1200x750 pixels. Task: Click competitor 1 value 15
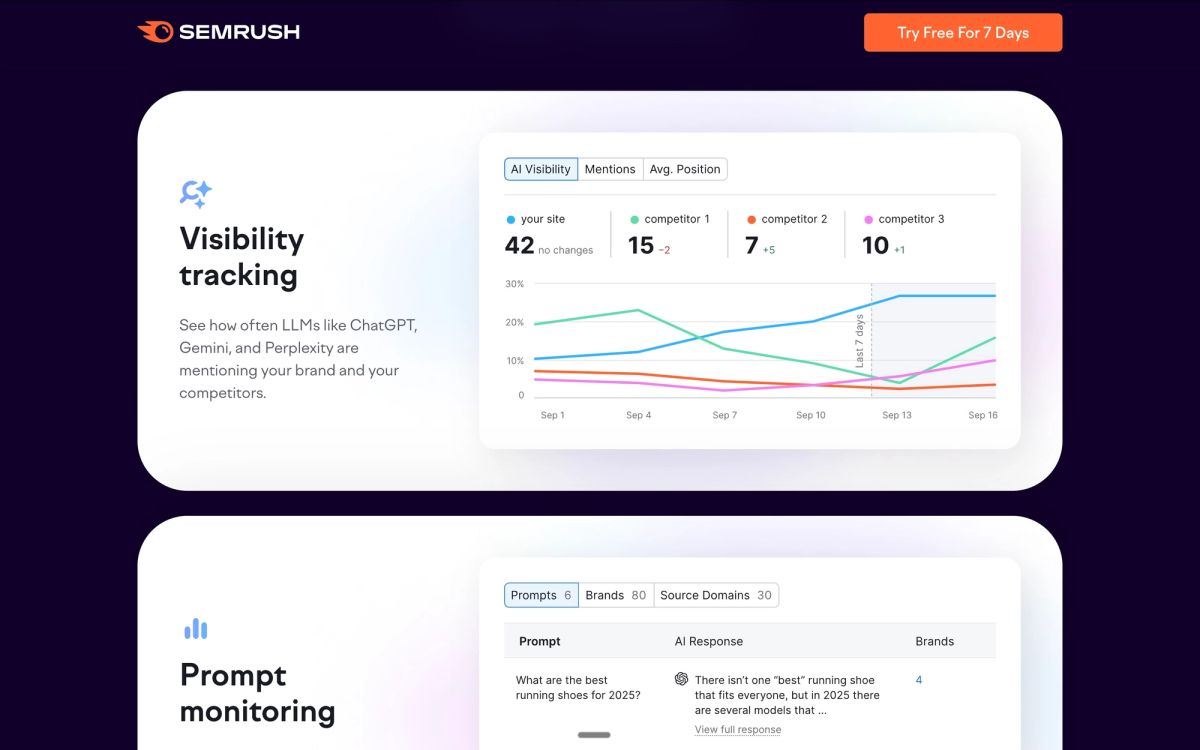641,245
